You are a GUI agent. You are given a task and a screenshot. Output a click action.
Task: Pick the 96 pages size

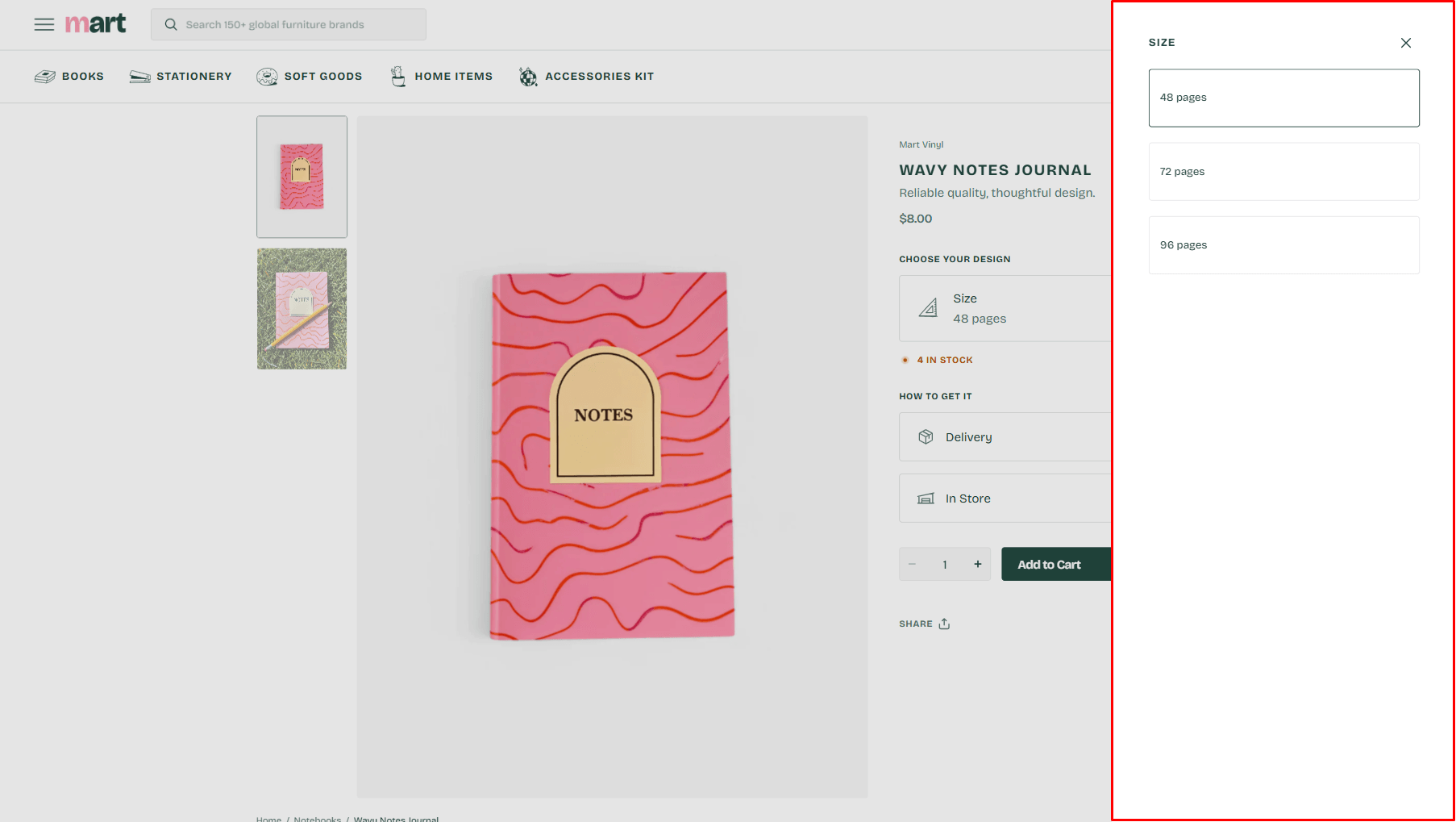click(1283, 245)
